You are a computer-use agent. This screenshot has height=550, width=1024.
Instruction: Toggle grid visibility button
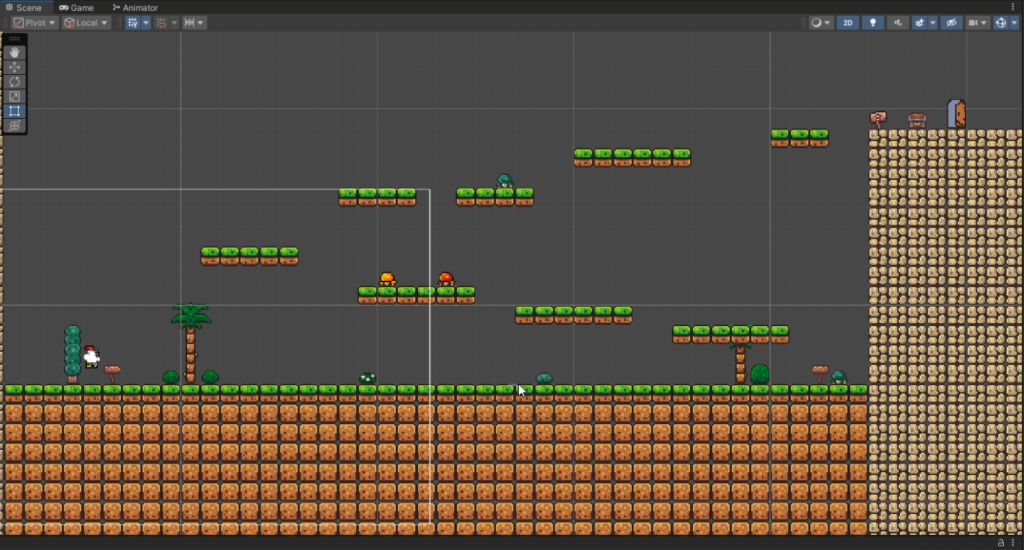pyautogui.click(x=133, y=22)
